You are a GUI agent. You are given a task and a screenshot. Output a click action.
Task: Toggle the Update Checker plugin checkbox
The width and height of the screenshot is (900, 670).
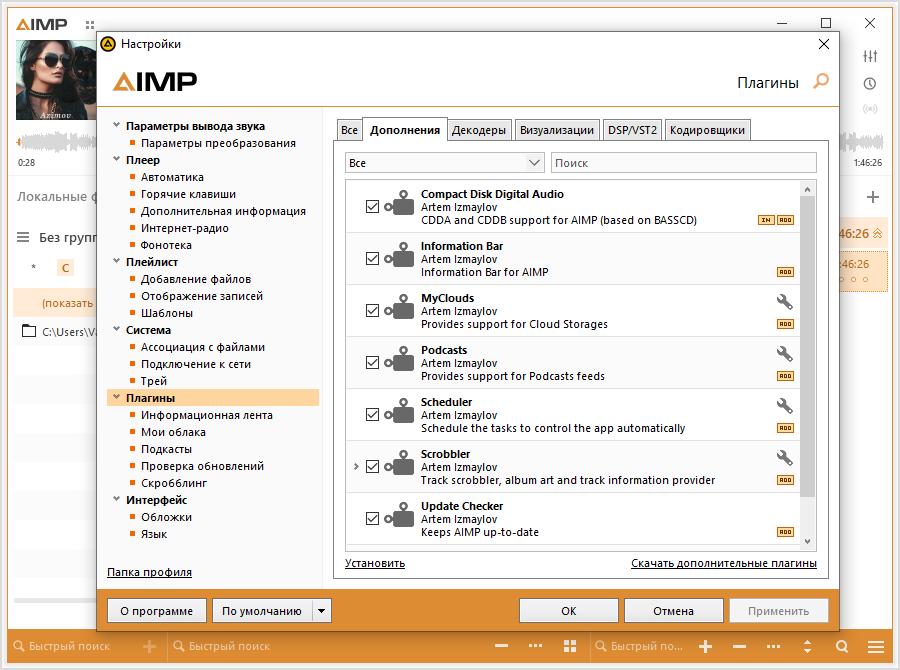coord(373,519)
